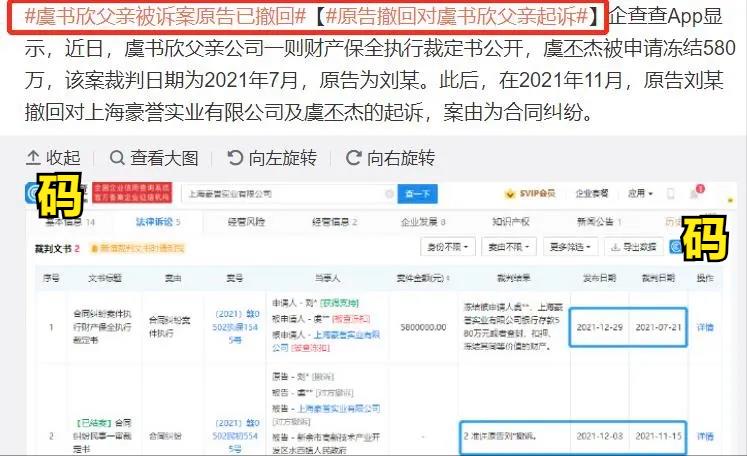
Task: Open the SVIP会员 crown link
Action: 530,193
